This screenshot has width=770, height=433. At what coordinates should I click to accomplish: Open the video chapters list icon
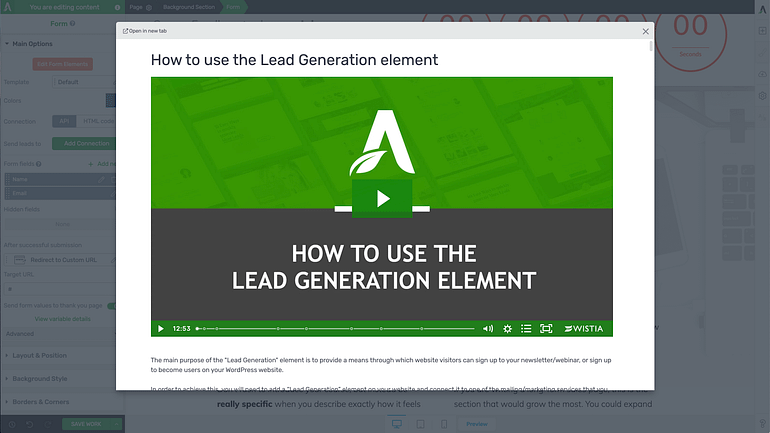(526, 328)
